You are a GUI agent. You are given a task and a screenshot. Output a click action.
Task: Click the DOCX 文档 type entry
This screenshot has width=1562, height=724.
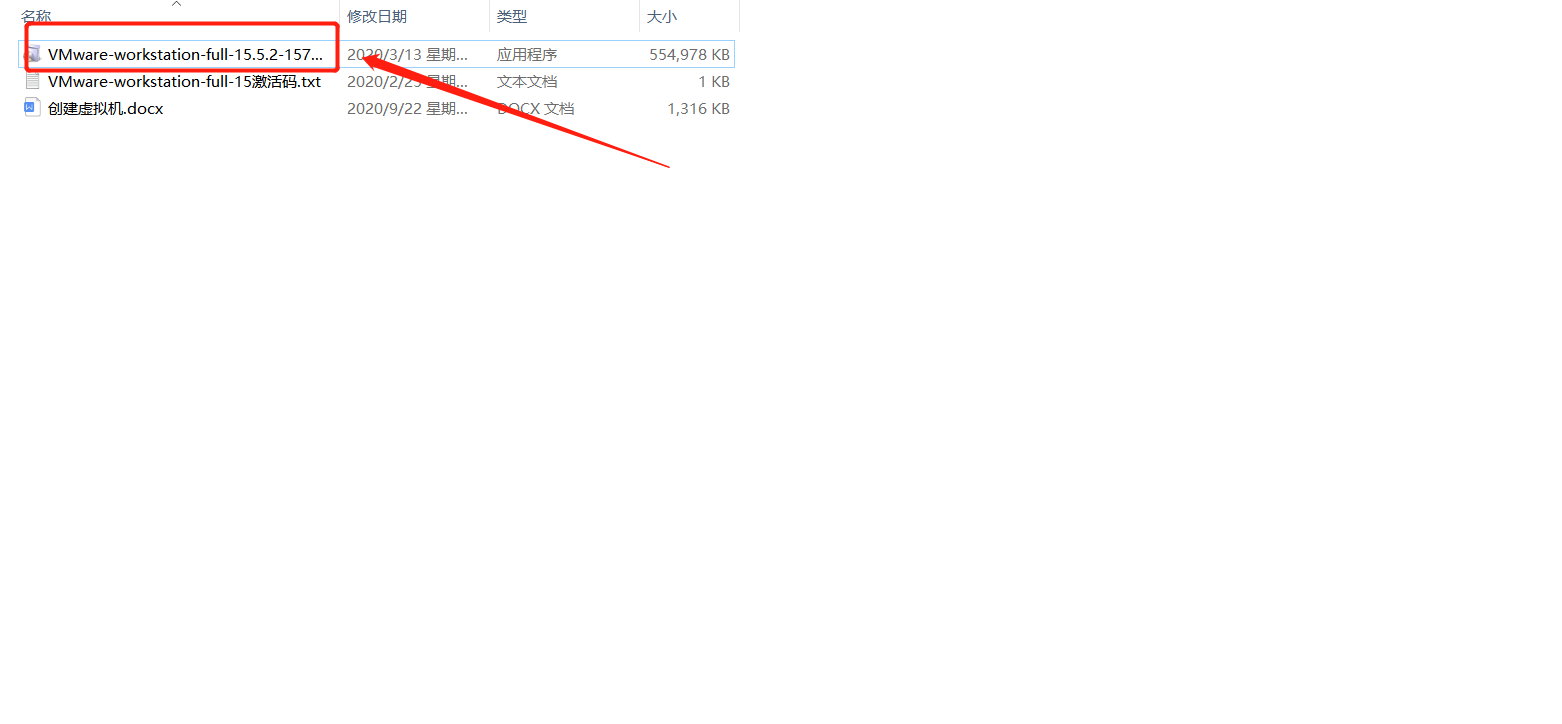coord(536,108)
